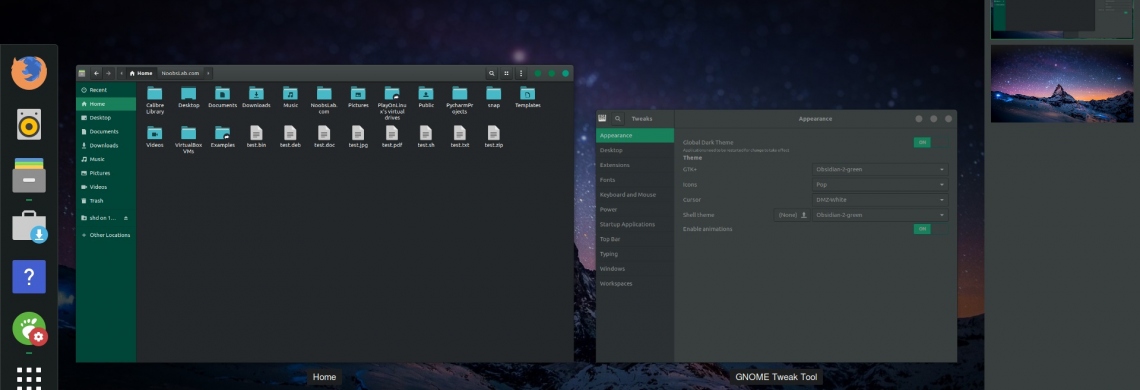Open the Calibre Library folder
The height and width of the screenshot is (390, 1140).
[x=155, y=100]
